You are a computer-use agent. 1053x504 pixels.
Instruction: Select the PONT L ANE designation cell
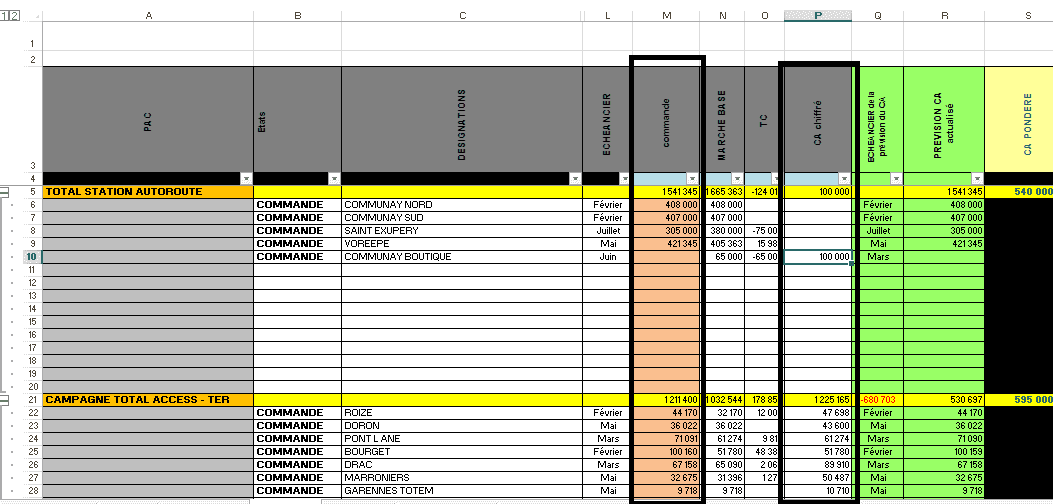462,439
